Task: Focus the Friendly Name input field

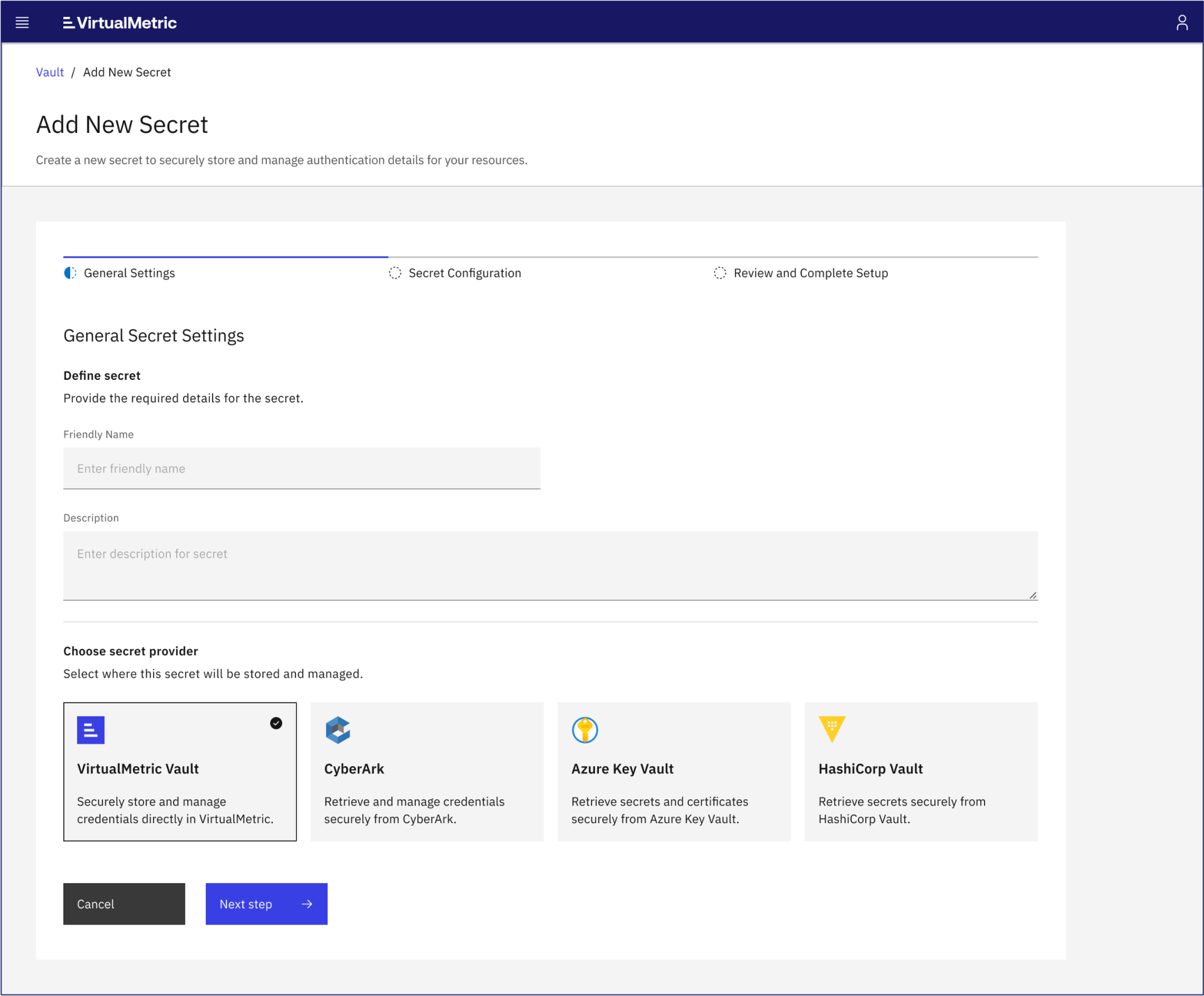Action: pyautogui.click(x=302, y=468)
